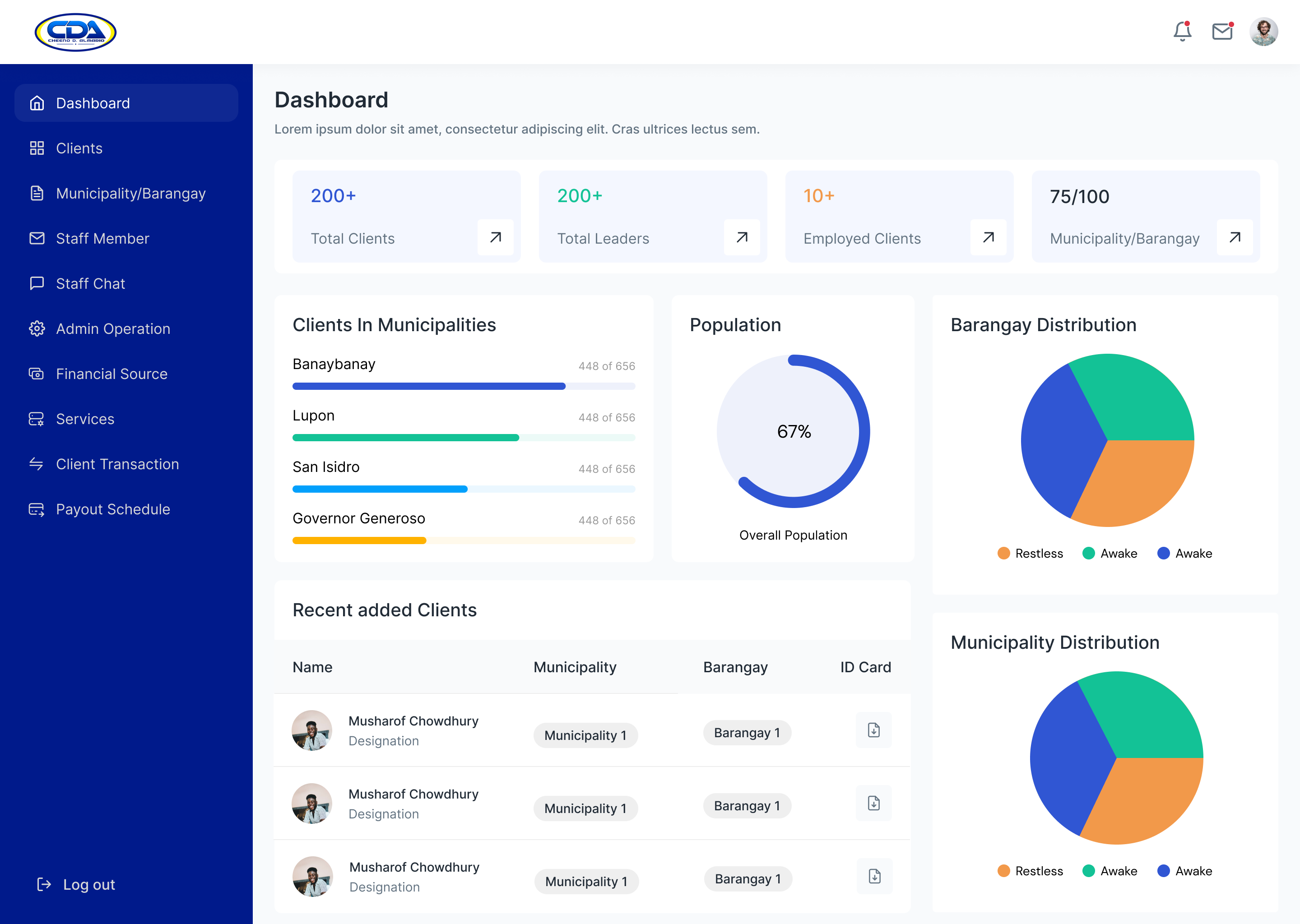Click the 67% population donut chart
Screen dimensions: 1300x924
794,431
